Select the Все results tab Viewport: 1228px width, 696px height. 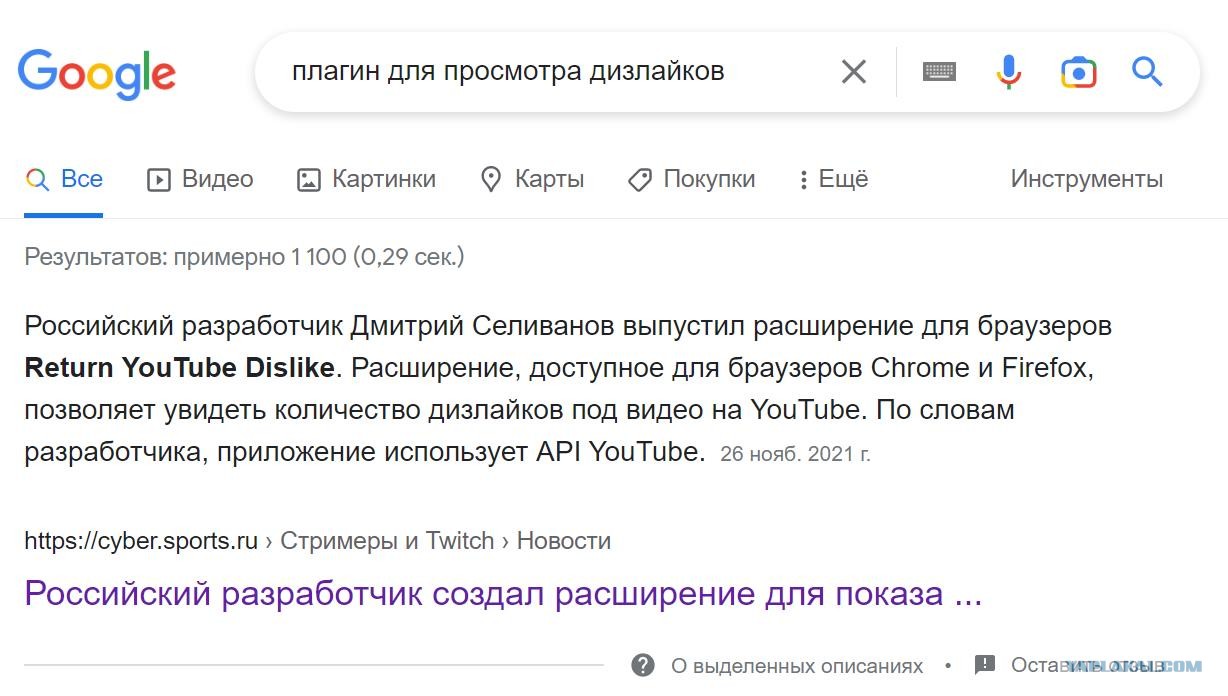(64, 179)
